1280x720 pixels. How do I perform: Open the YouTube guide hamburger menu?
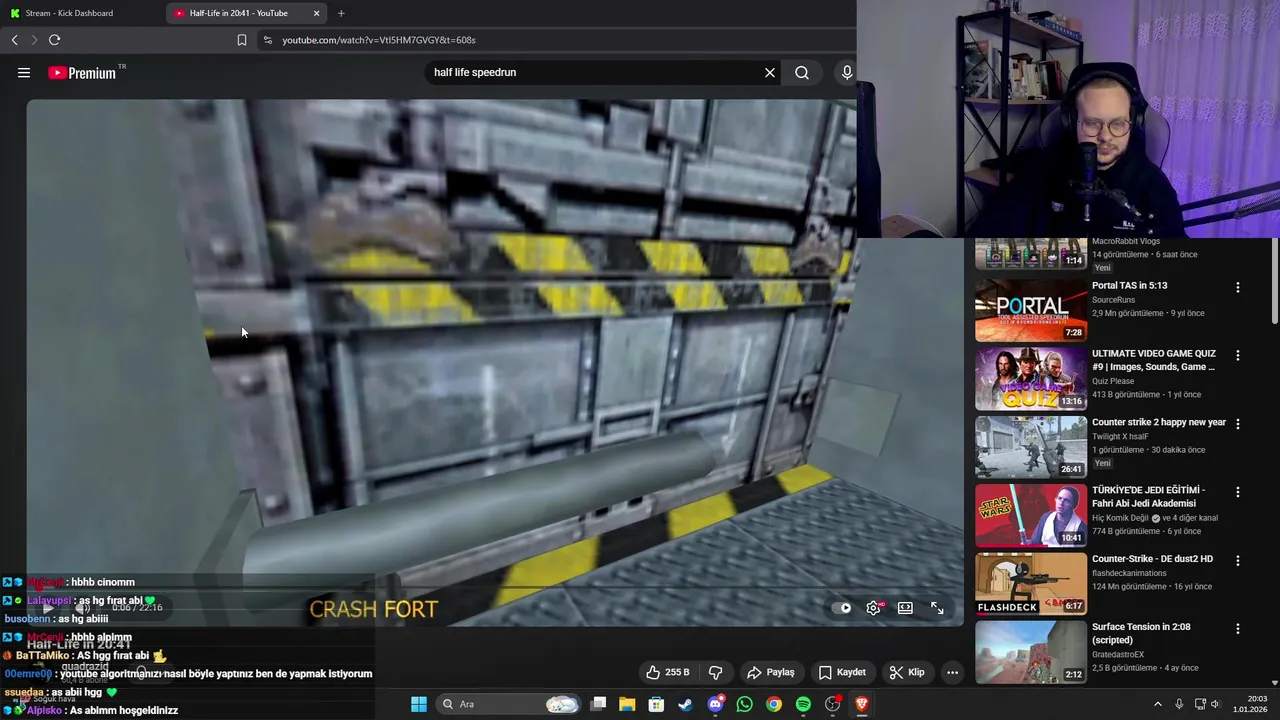click(24, 72)
